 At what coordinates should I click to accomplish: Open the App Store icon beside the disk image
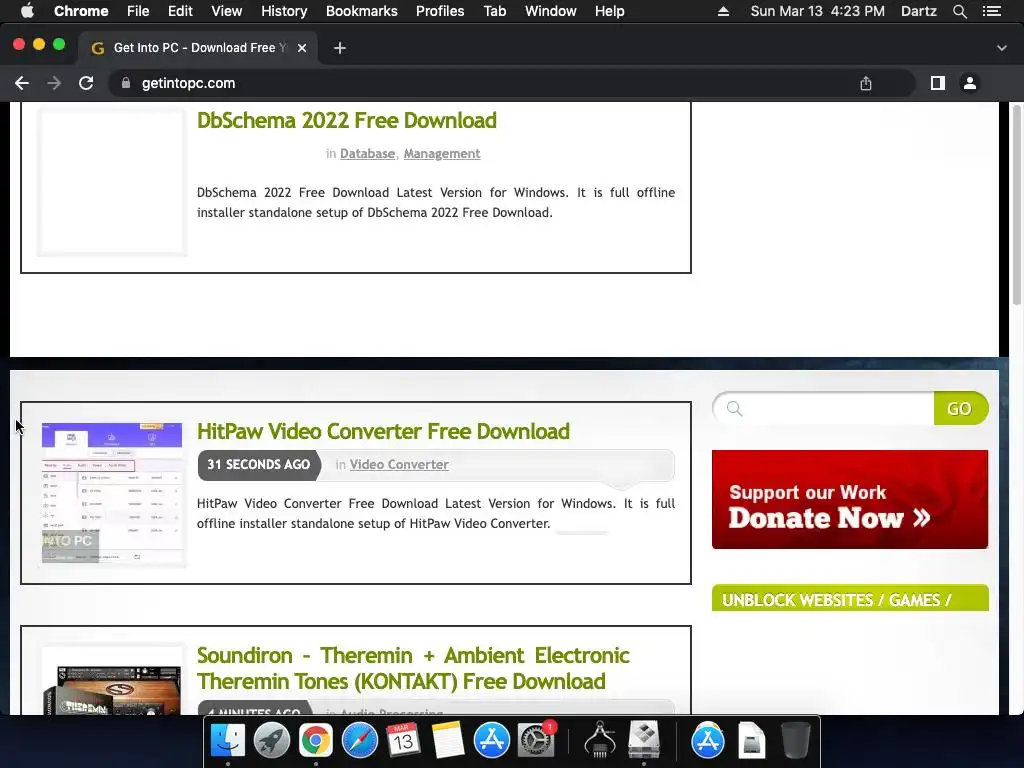click(x=707, y=741)
